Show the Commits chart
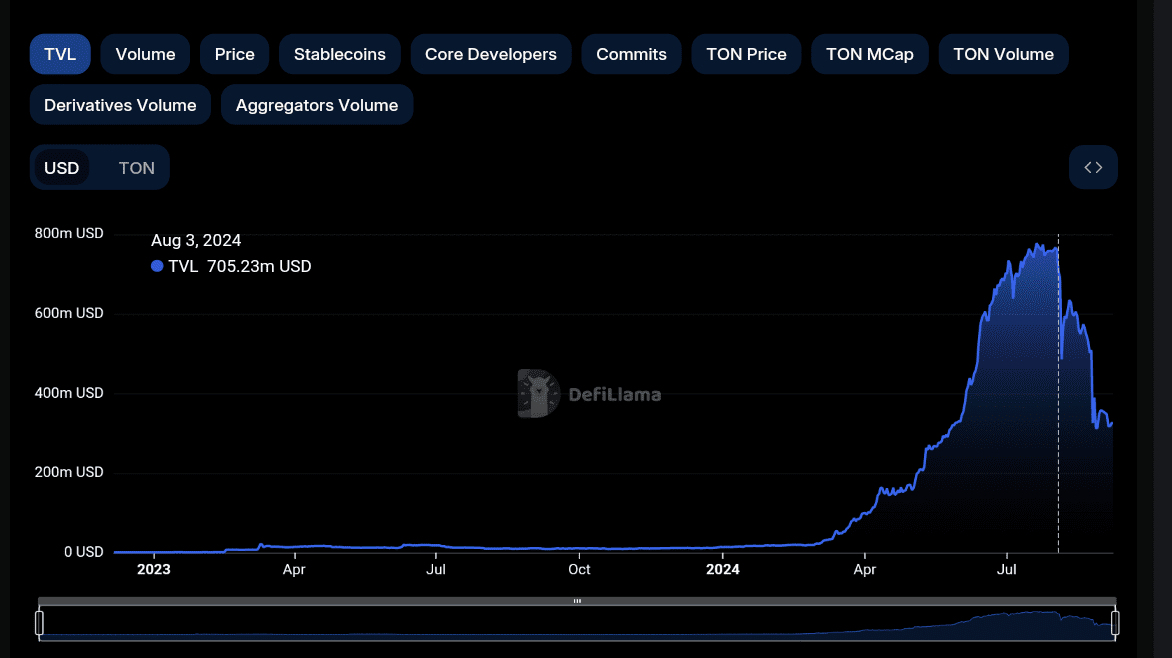 (631, 54)
